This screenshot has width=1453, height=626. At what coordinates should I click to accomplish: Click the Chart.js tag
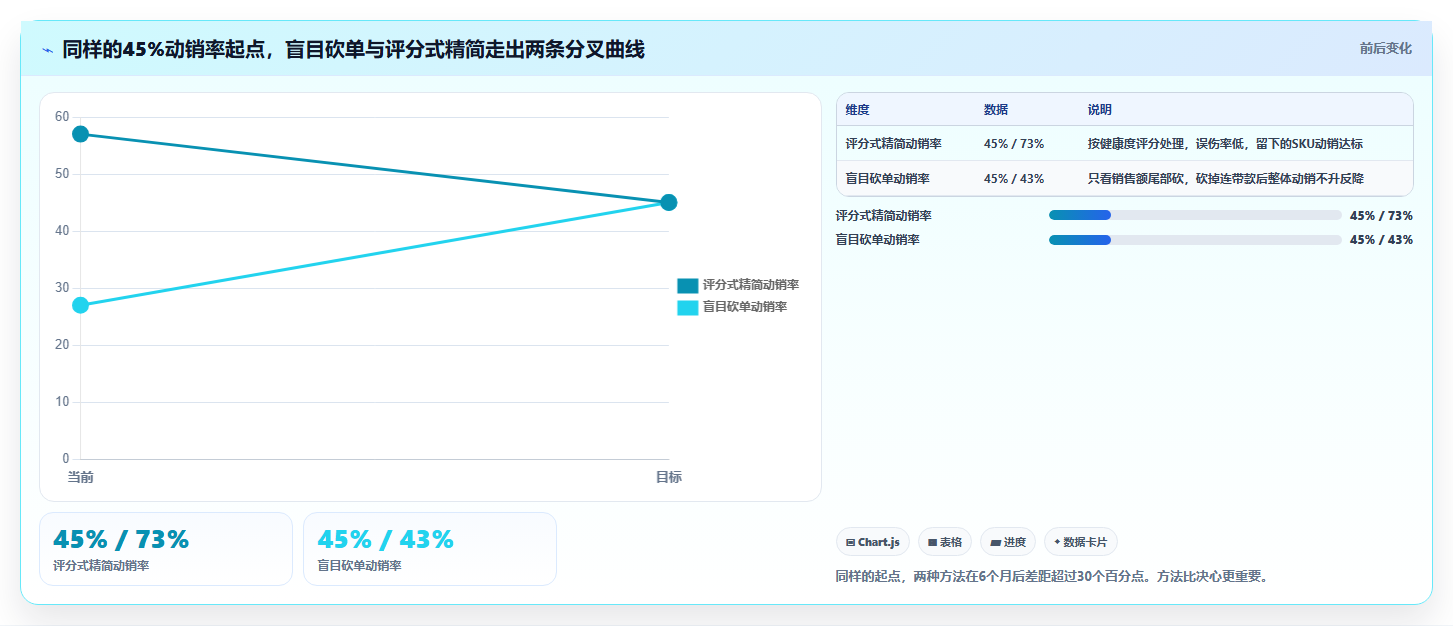873,542
